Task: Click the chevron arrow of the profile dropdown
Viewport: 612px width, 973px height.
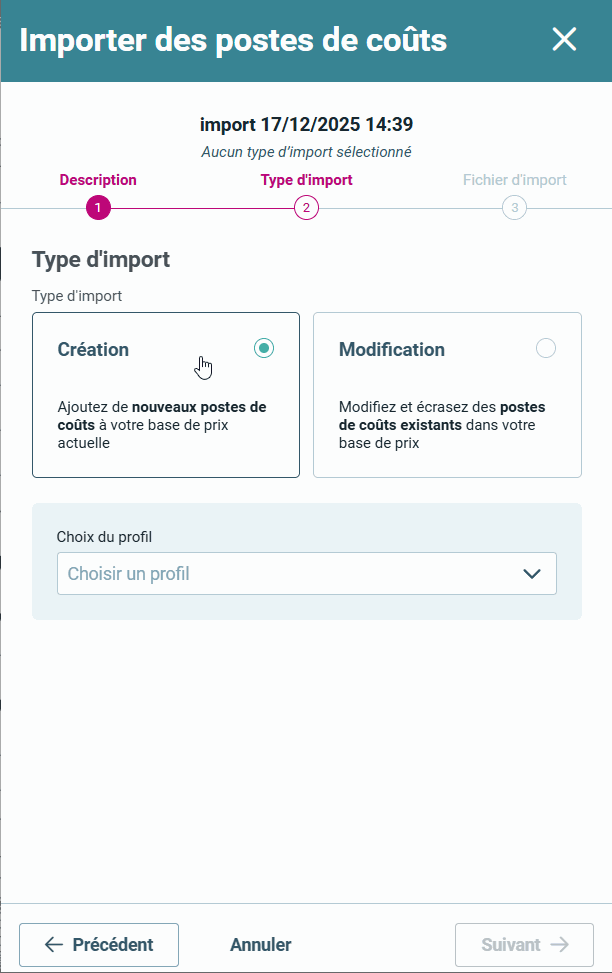Action: [532, 574]
